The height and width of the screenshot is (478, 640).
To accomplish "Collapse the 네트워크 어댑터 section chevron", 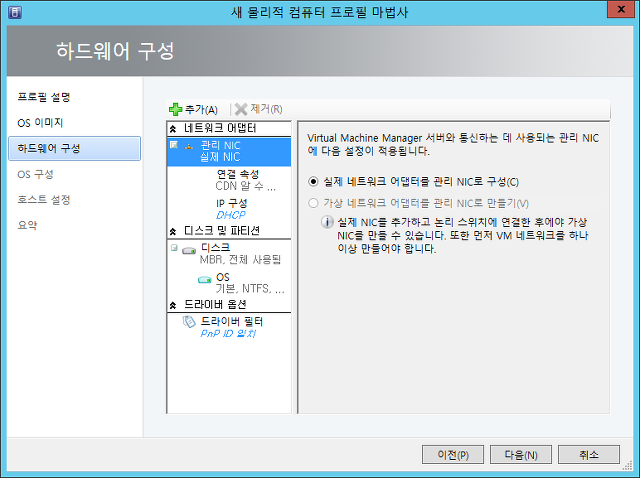I will [x=173, y=129].
